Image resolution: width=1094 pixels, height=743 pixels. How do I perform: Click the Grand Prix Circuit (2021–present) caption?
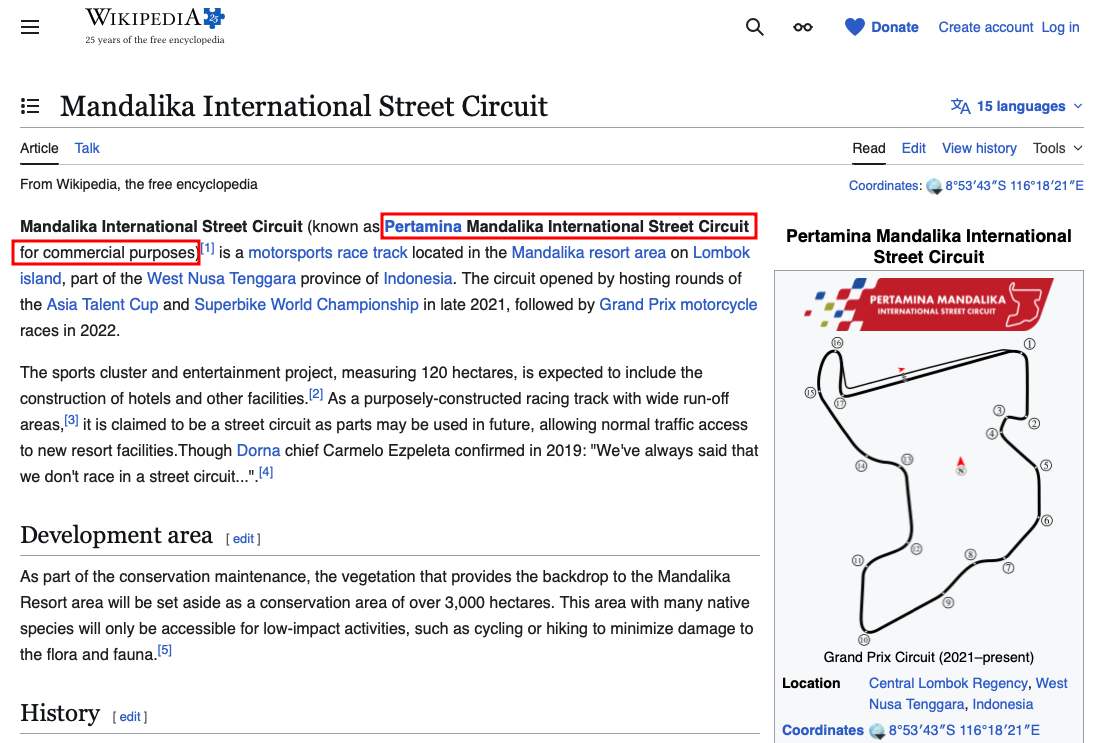pyautogui.click(x=929, y=657)
